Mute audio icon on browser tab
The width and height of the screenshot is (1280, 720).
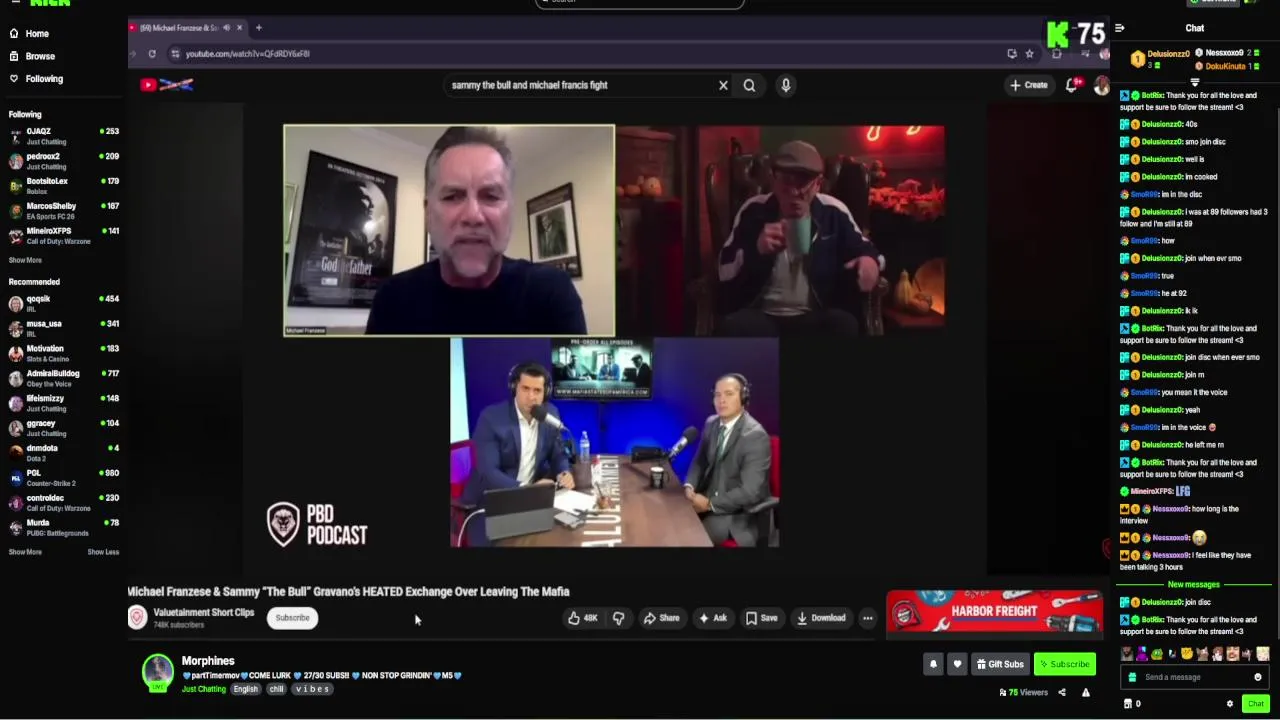[226, 28]
